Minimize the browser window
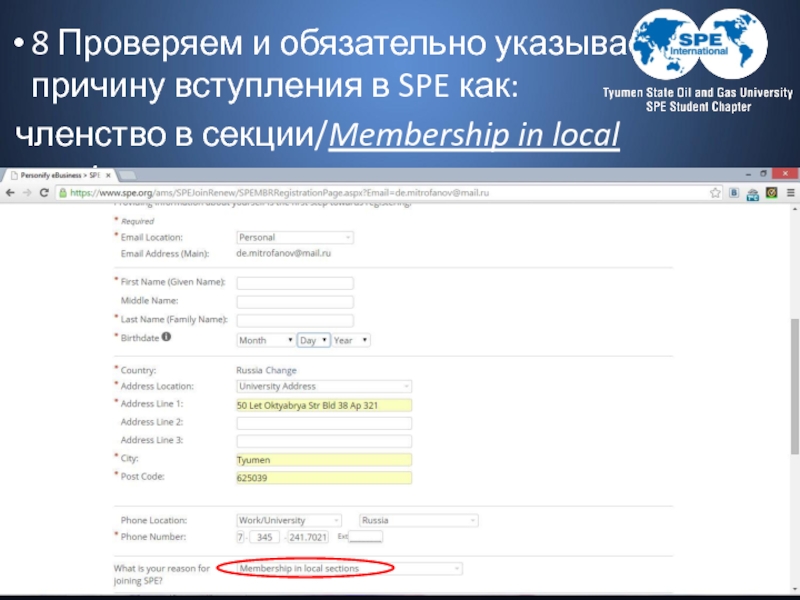800x600 pixels. coord(748,174)
